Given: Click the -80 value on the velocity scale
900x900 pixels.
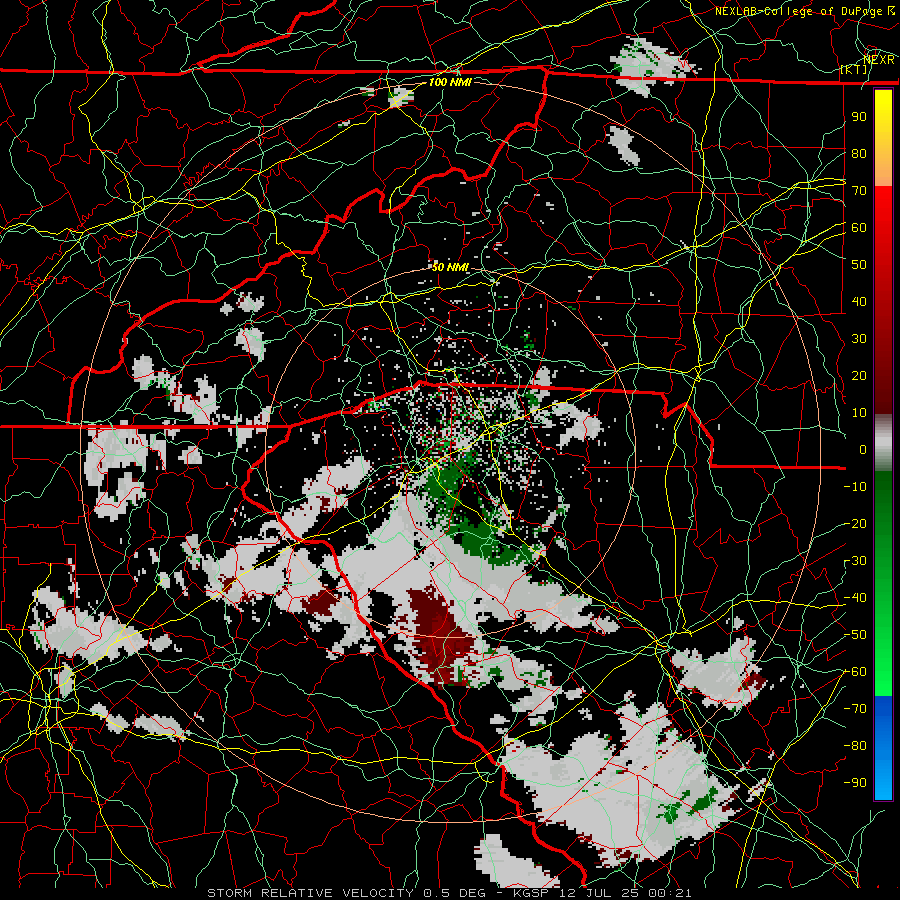Looking at the screenshot, I should pyautogui.click(x=855, y=746).
